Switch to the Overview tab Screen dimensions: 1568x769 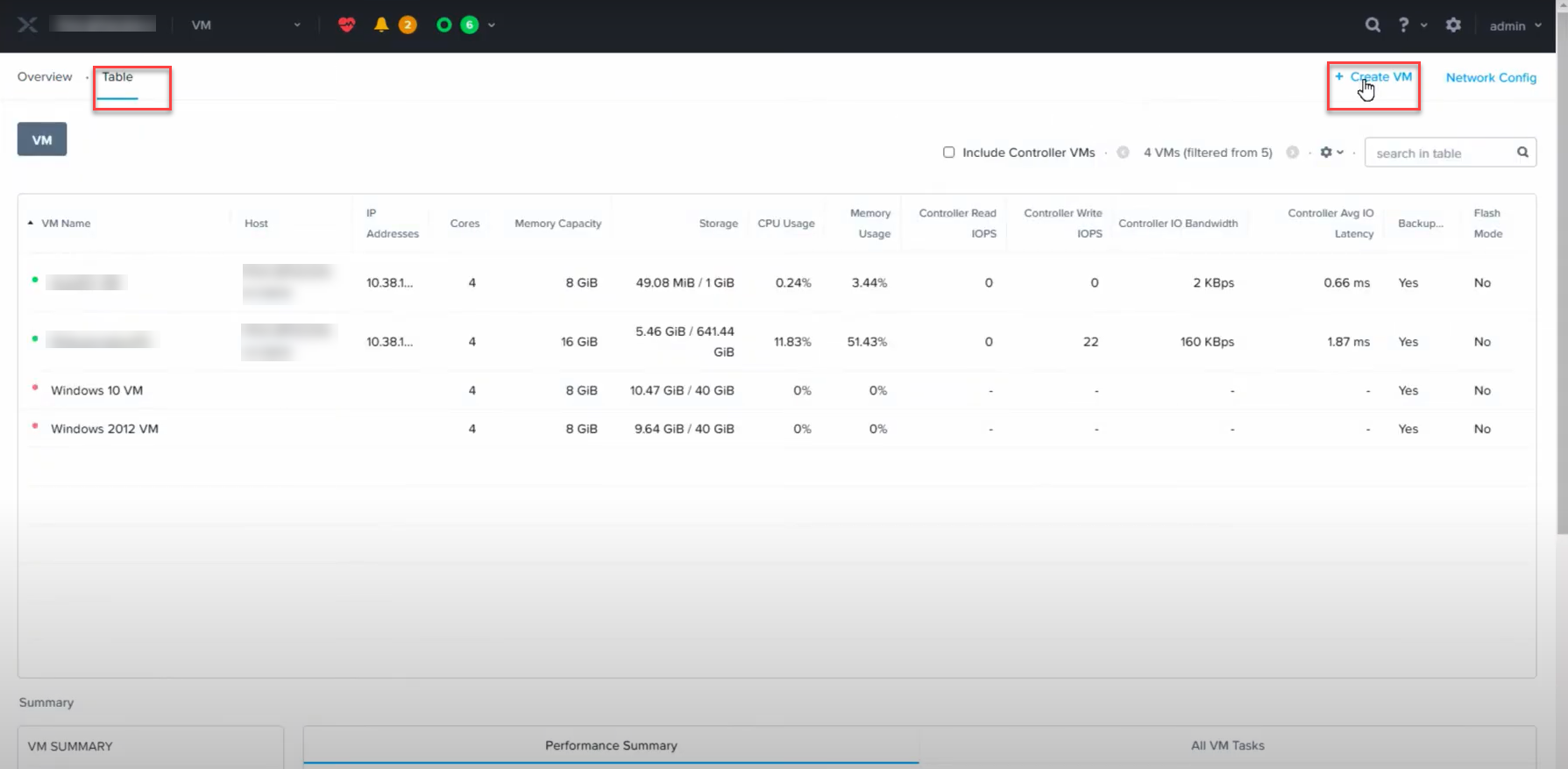[x=45, y=77]
